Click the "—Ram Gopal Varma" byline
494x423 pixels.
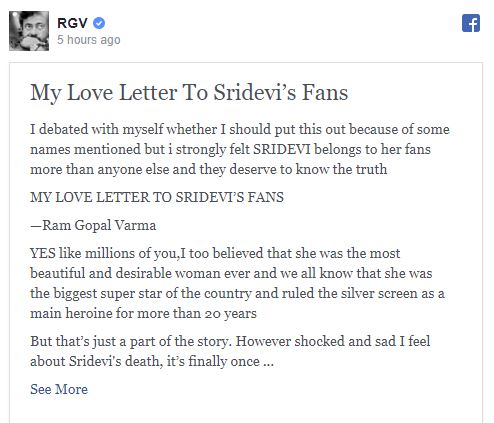(x=93, y=225)
